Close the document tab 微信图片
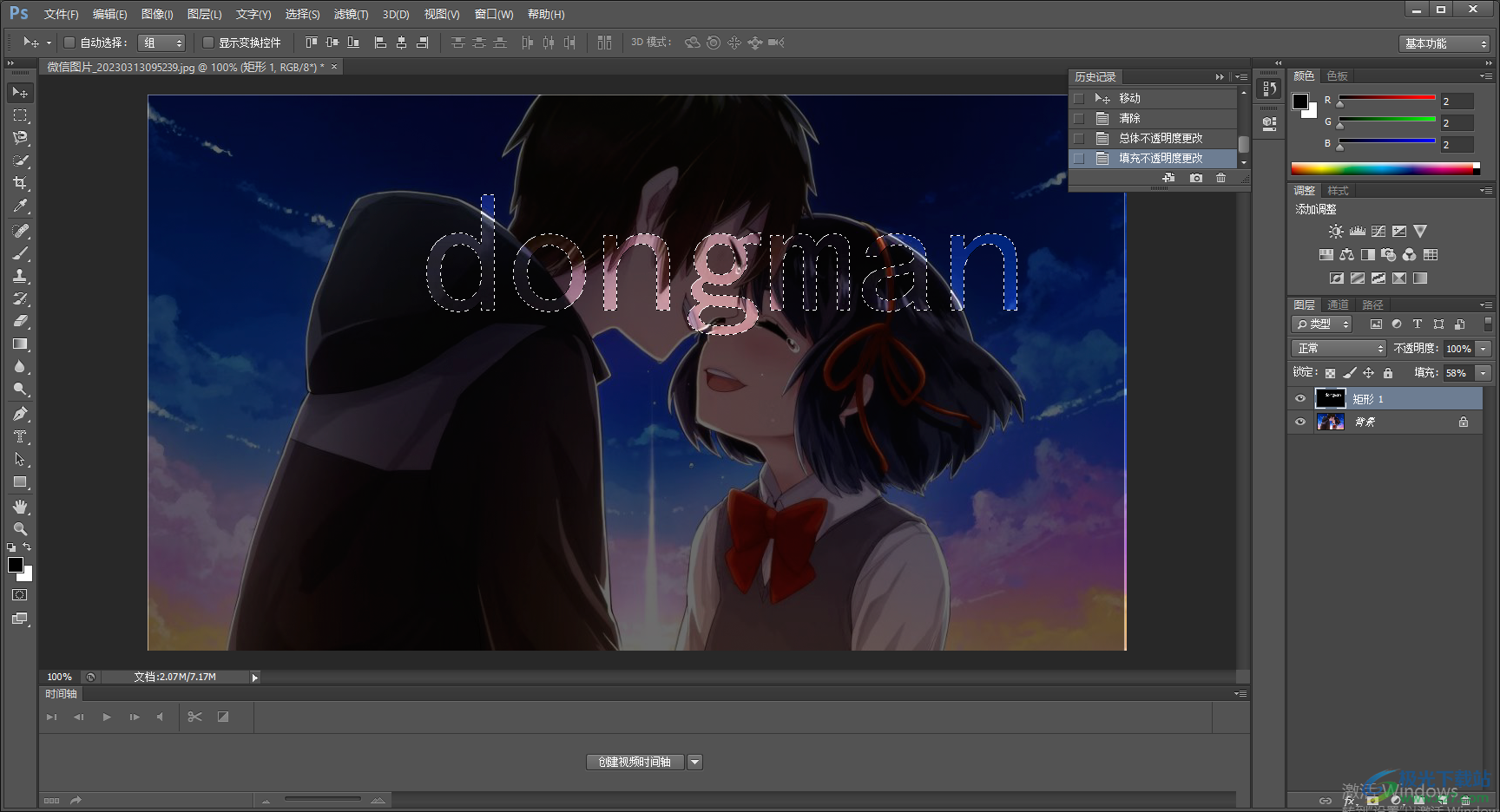This screenshot has width=1500, height=812. 334,67
